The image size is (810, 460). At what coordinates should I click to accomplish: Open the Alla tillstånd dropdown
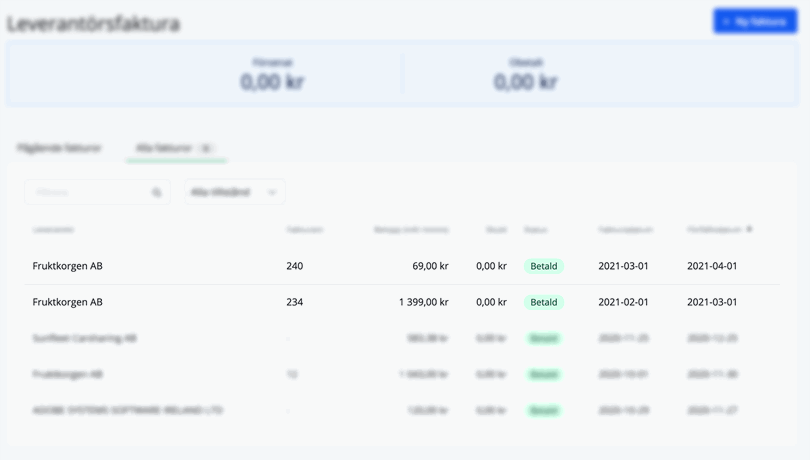233,192
